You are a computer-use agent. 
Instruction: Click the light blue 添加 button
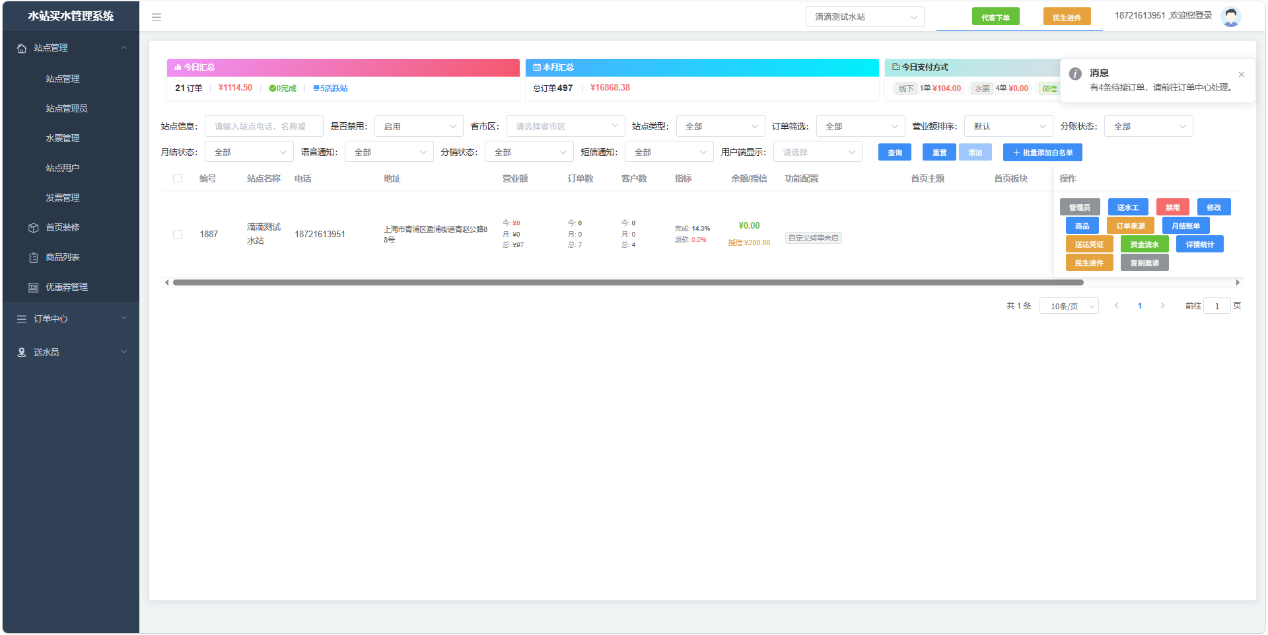click(x=976, y=152)
